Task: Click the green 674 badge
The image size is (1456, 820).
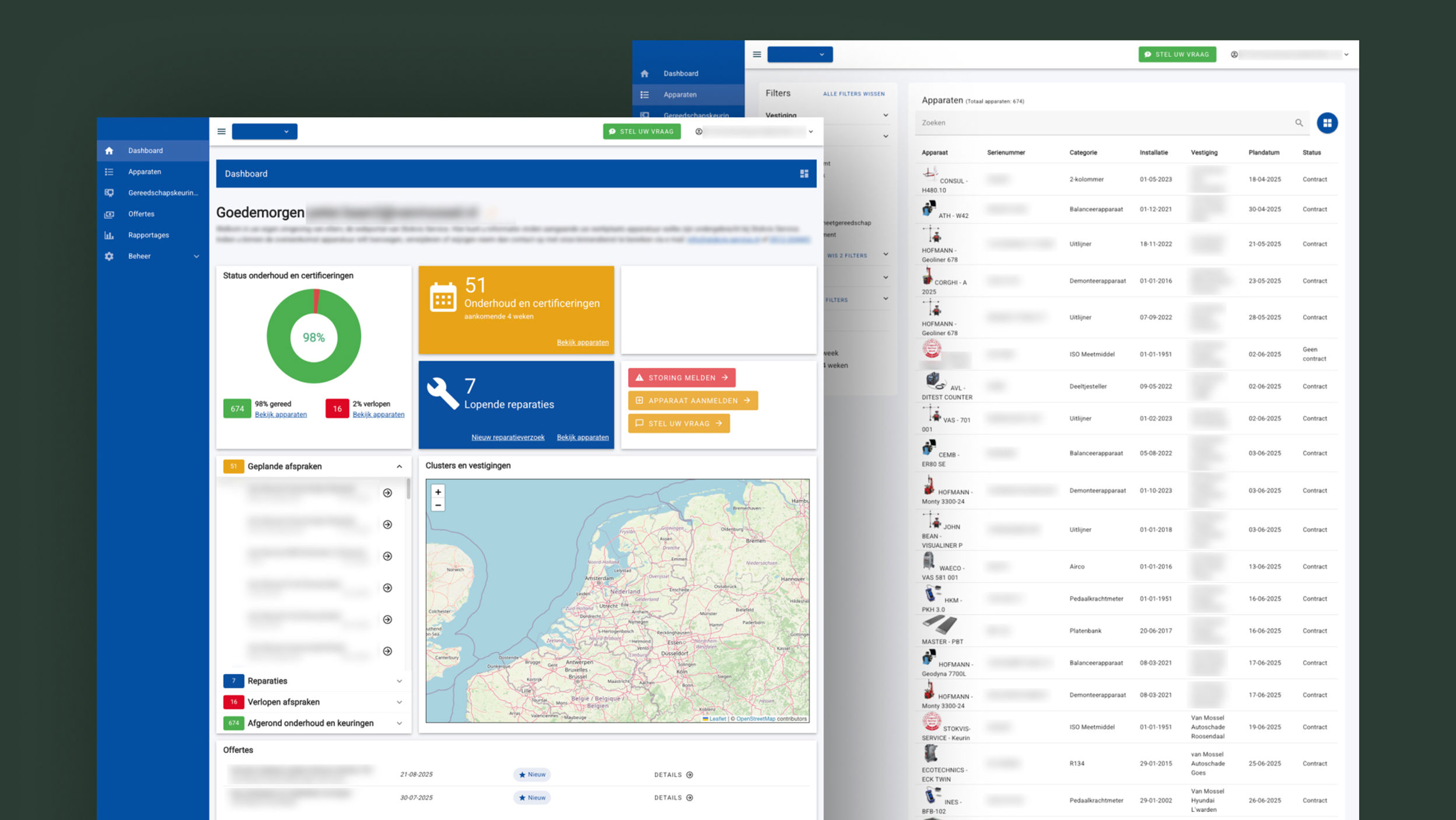Action: pos(237,409)
